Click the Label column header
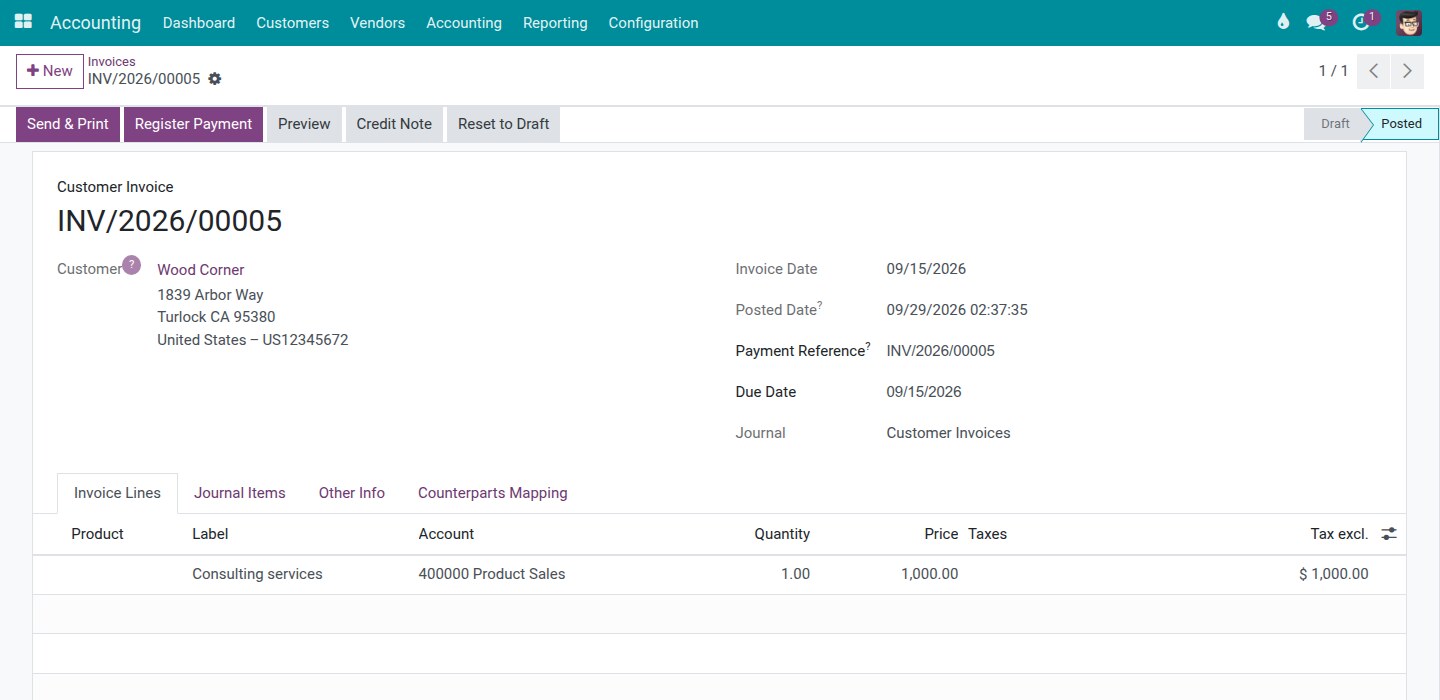 [x=210, y=534]
